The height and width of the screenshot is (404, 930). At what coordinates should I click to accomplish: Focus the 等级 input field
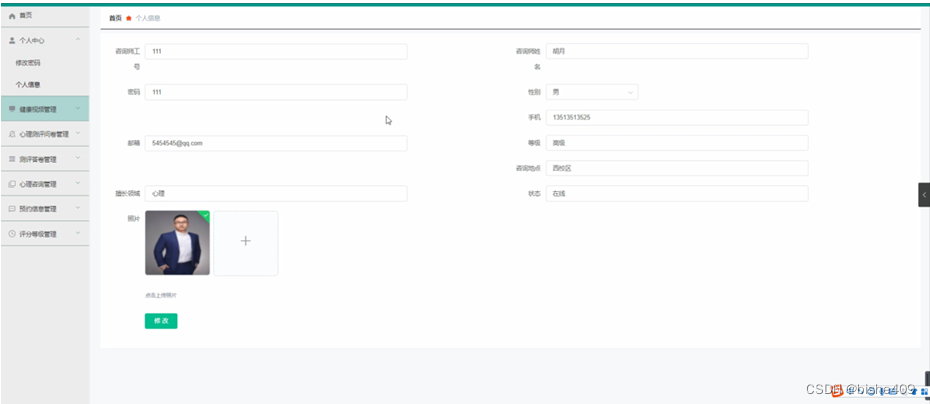(x=677, y=143)
